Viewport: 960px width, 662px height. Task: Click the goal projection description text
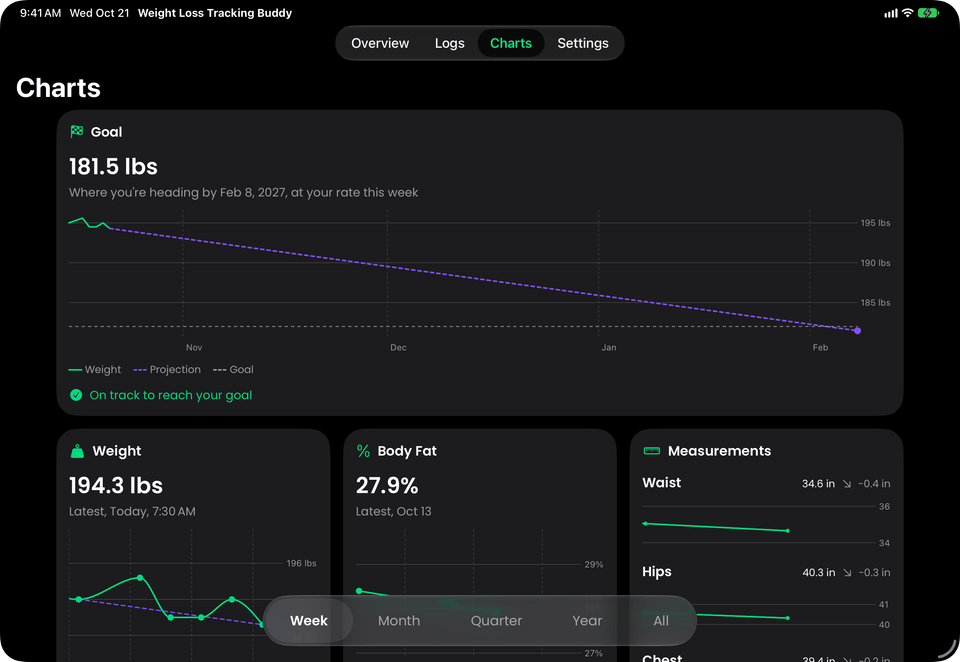pyautogui.click(x=243, y=192)
